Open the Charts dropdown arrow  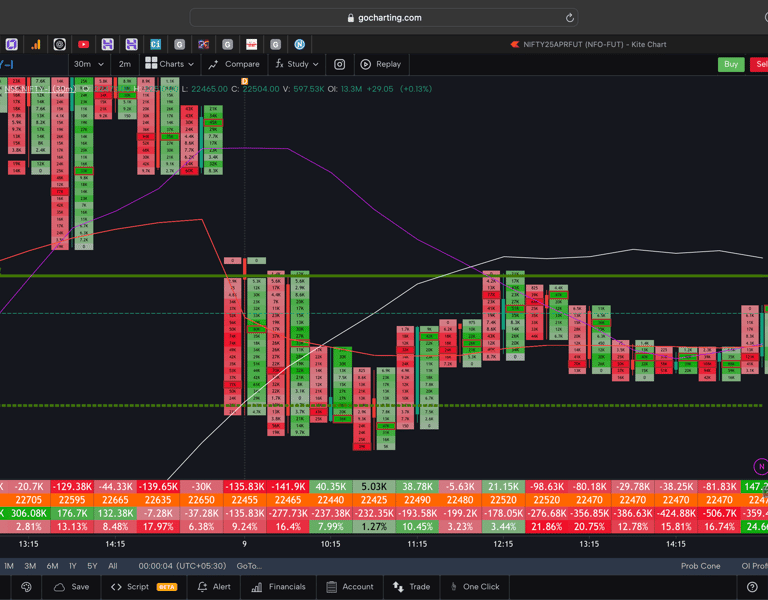191,65
